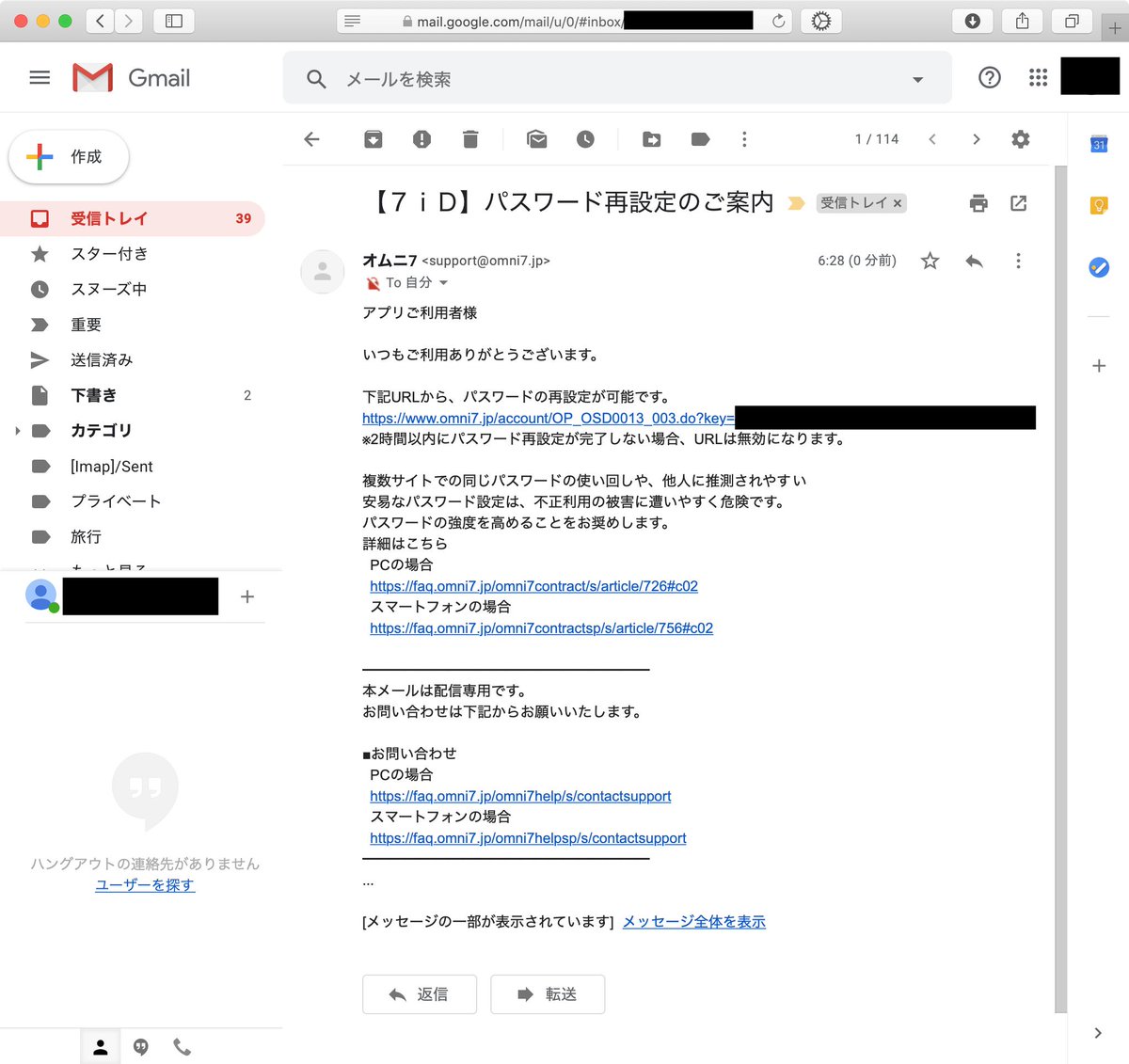Open the Google apps grid
This screenshot has height=1064, width=1129.
pyautogui.click(x=1038, y=78)
